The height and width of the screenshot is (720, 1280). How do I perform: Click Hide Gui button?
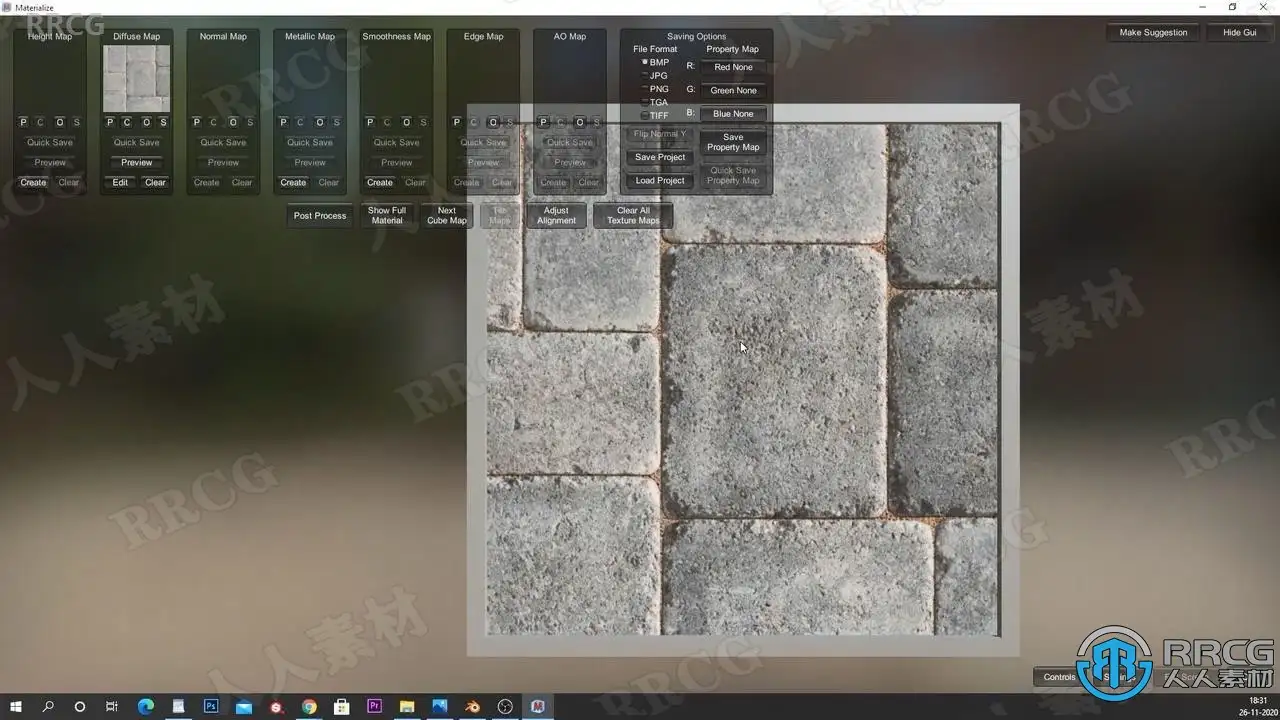pos(1239,32)
